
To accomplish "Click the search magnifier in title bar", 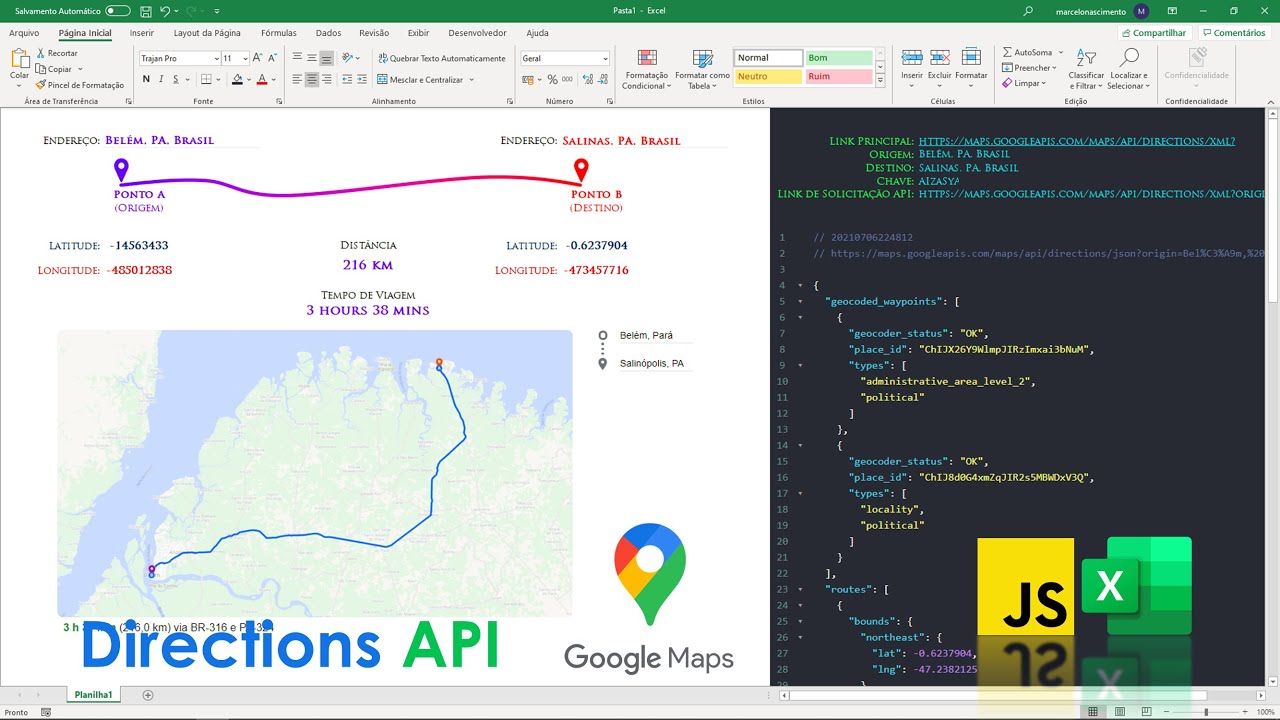I will coord(1028,11).
